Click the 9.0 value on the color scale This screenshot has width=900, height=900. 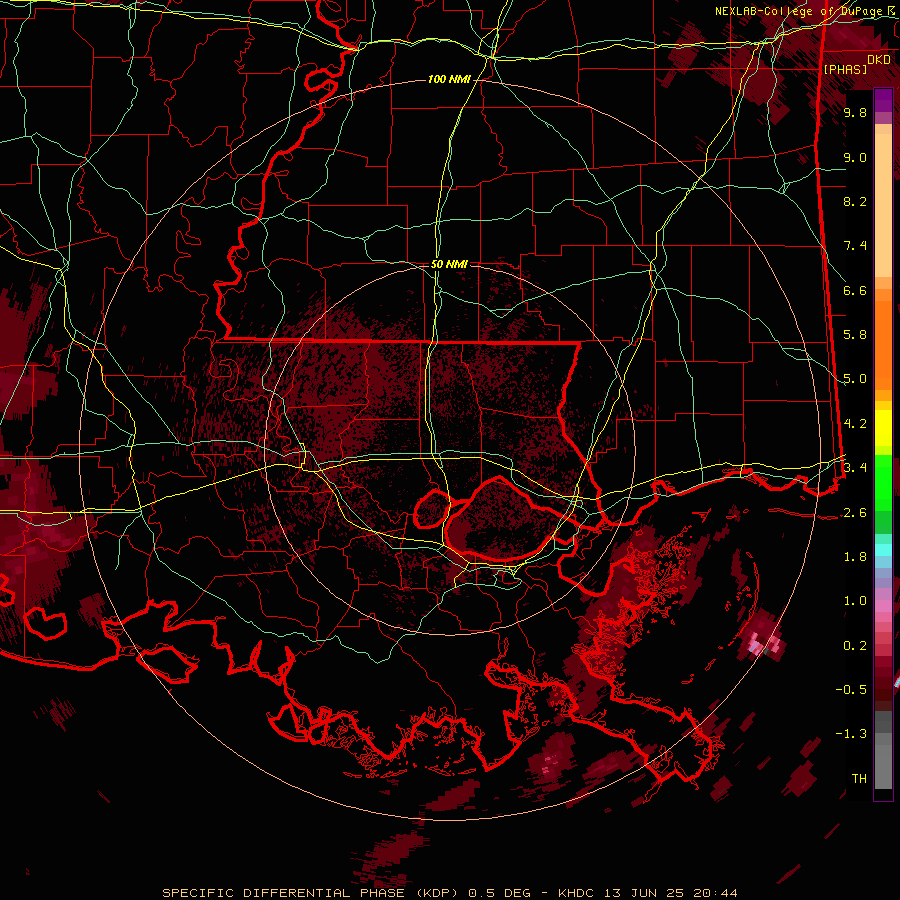pos(855,158)
